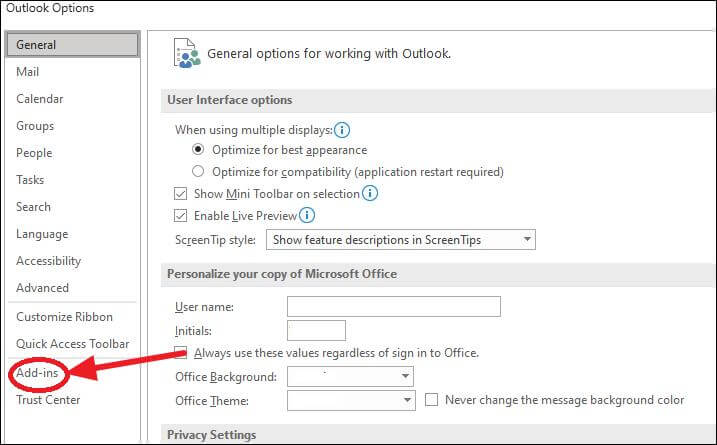Click info icon beside multiple displays label
Viewport: 717px width, 445px height.
342,130
